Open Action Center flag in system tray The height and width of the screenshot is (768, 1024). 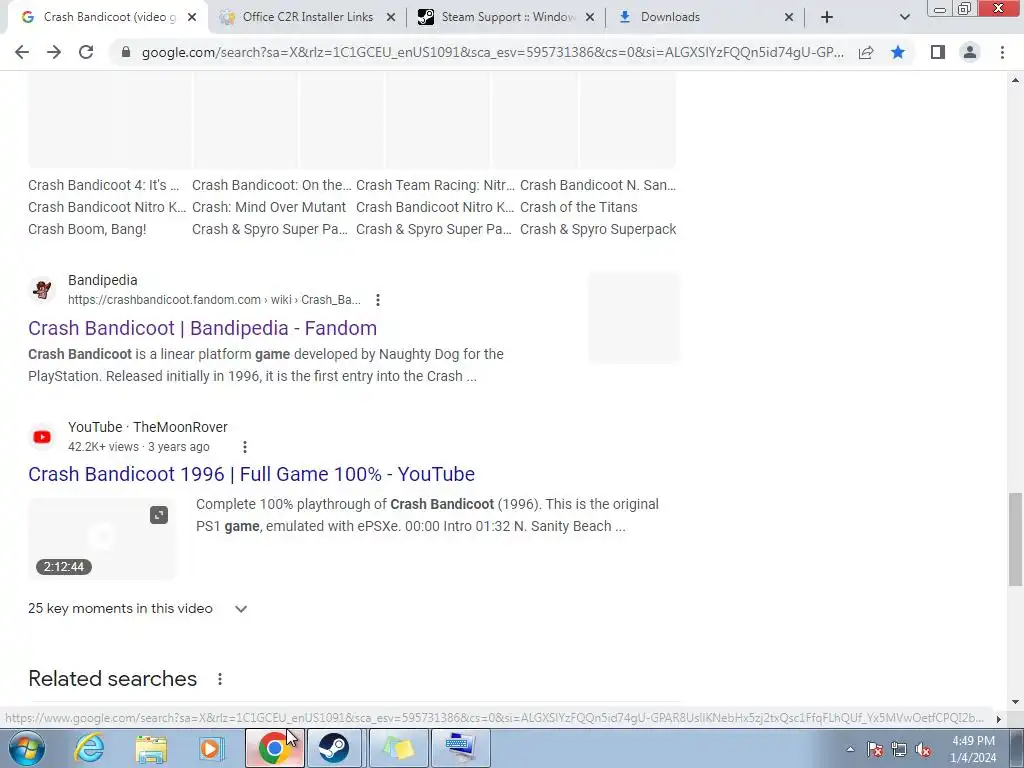tap(875, 750)
